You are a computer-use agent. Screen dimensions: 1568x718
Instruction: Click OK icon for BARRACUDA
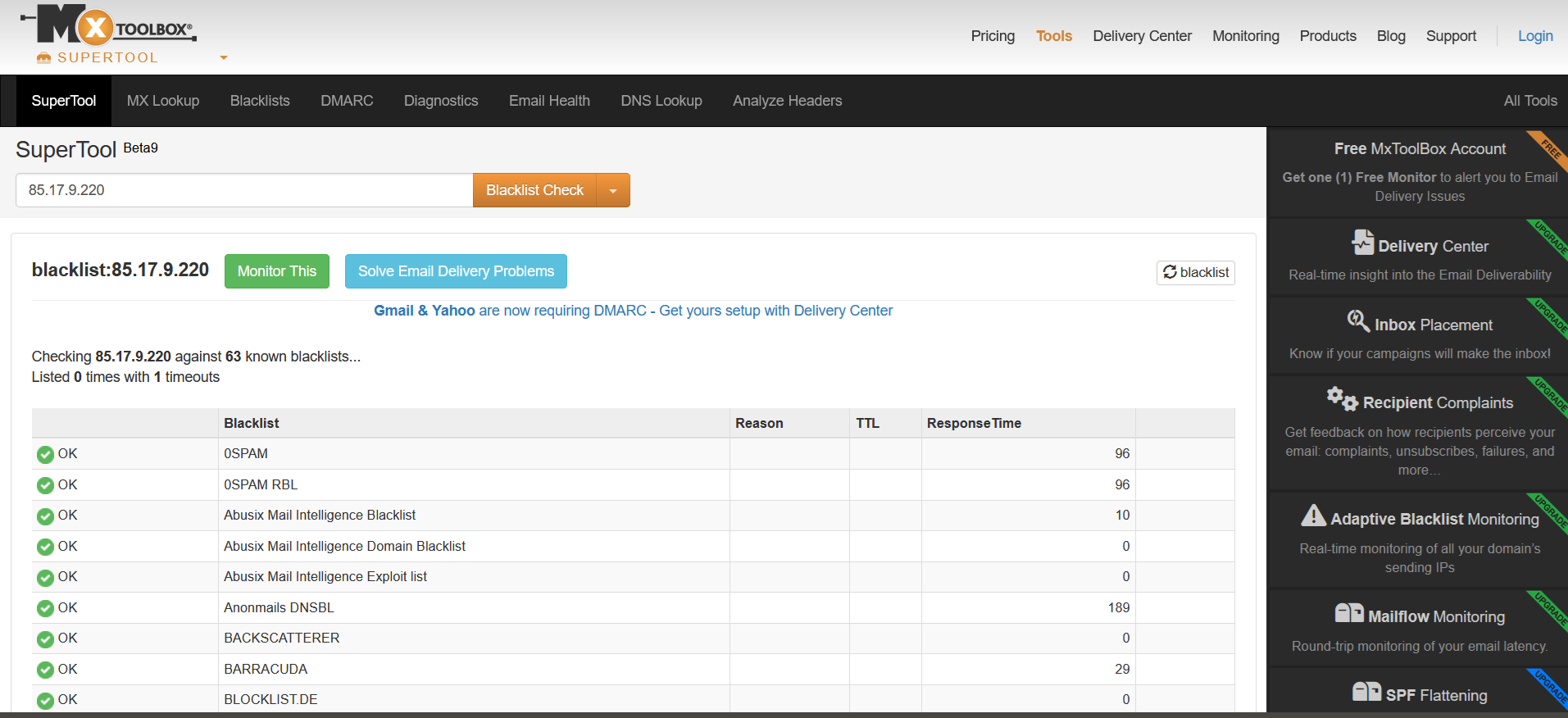pos(45,670)
